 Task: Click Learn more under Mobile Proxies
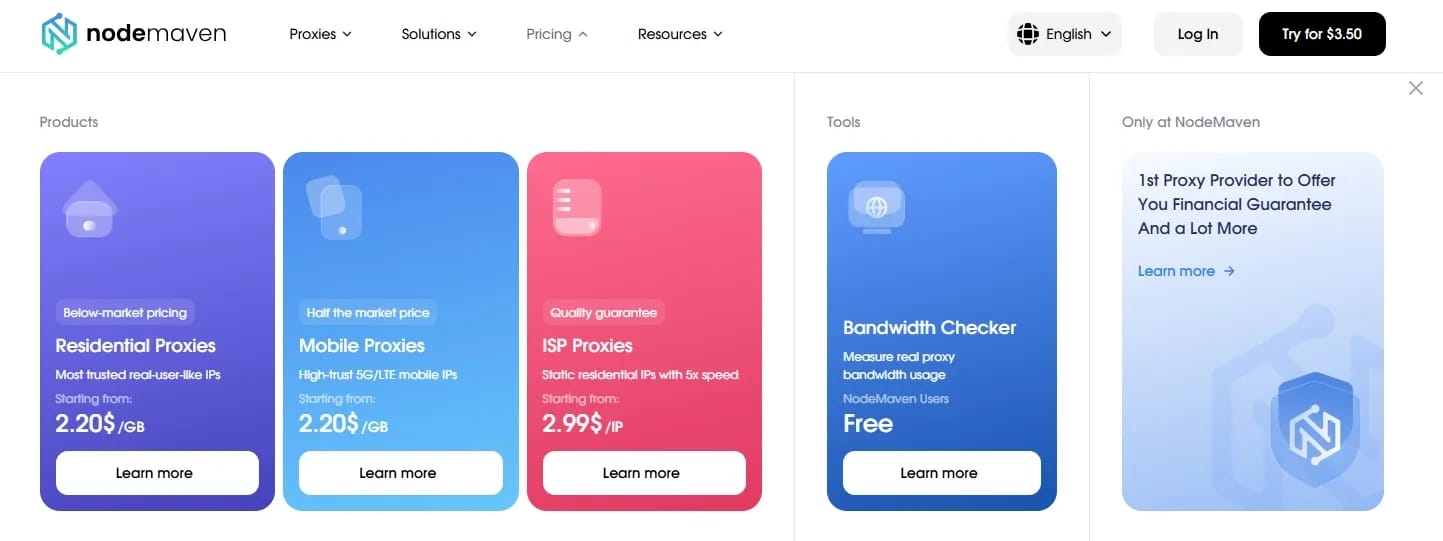coord(401,473)
